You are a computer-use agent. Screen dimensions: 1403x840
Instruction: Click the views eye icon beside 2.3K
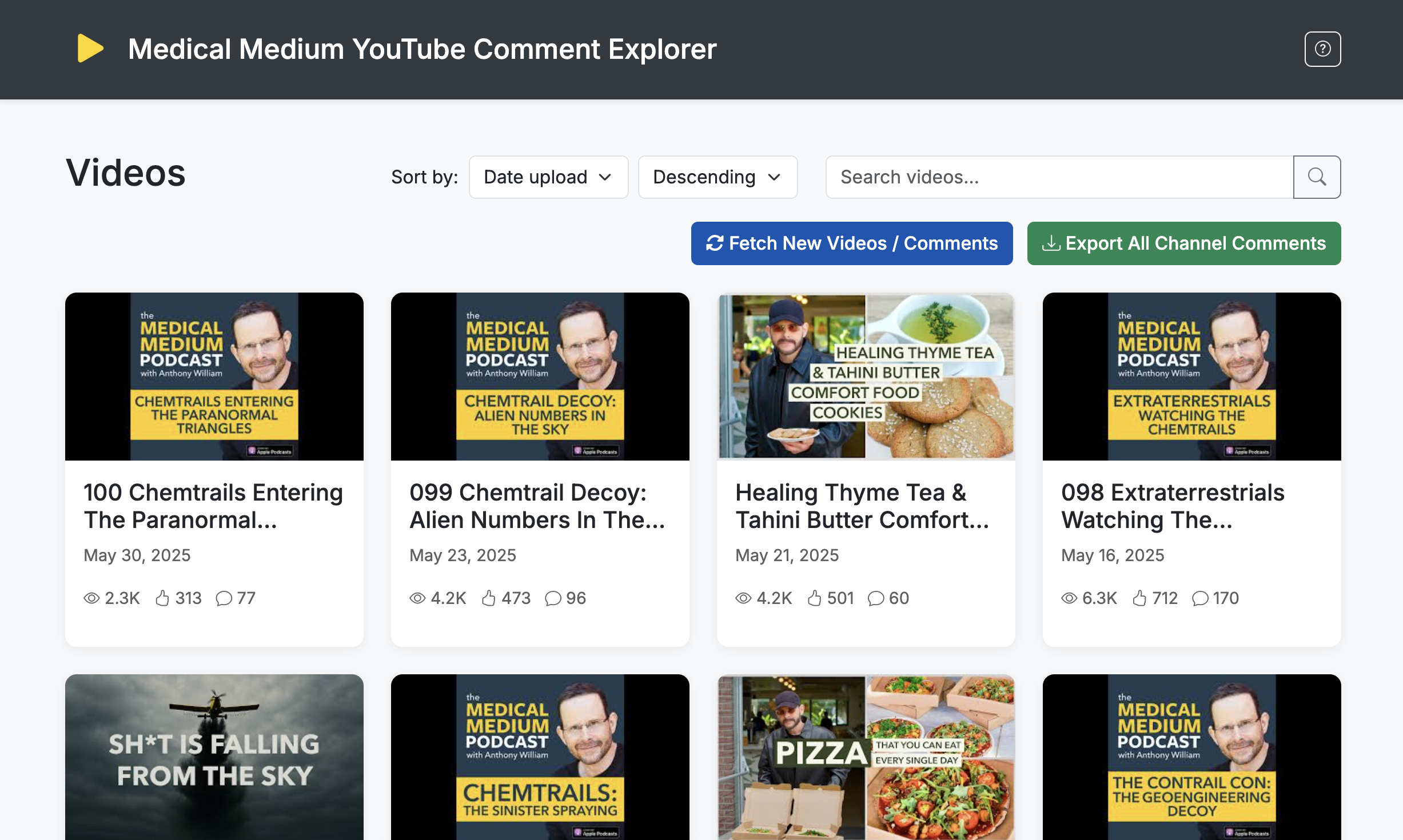(91, 598)
